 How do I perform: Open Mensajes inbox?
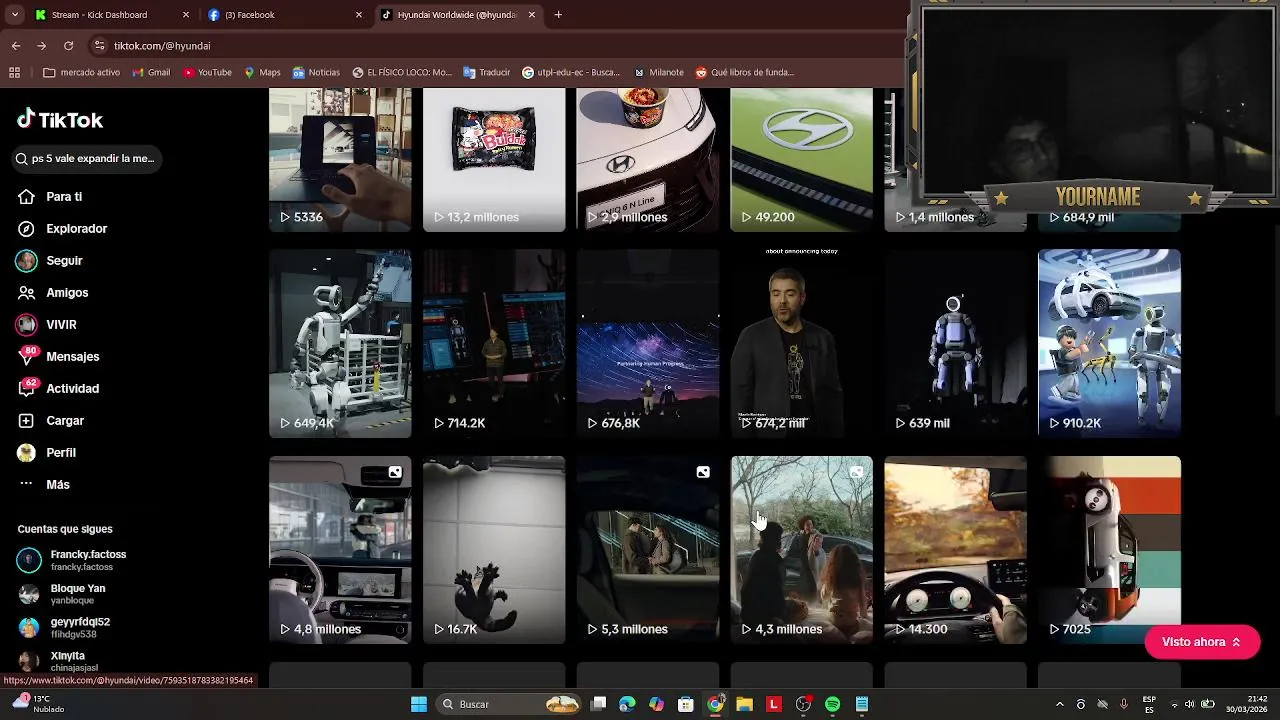tap(58, 357)
